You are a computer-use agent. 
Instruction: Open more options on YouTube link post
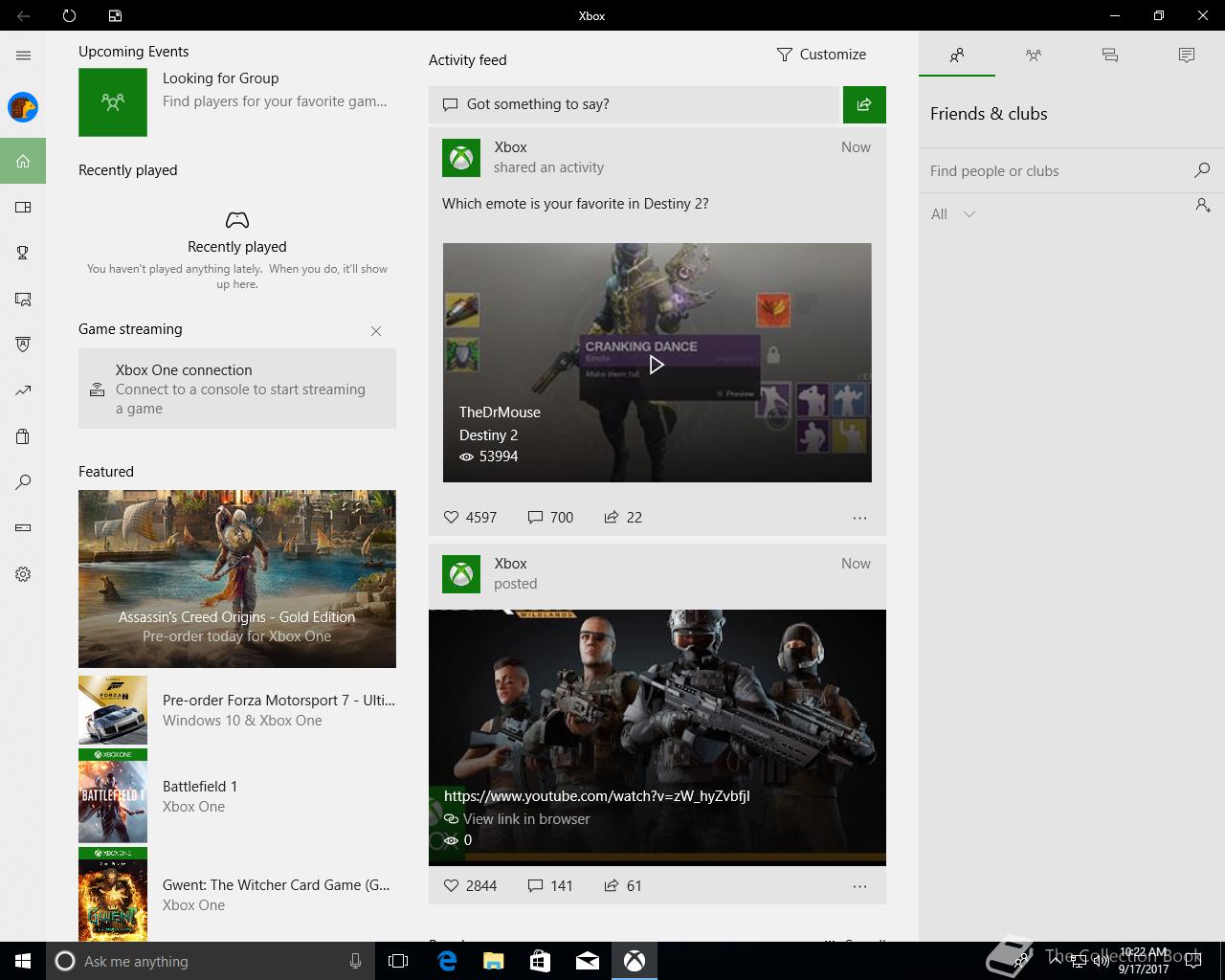coord(859,886)
